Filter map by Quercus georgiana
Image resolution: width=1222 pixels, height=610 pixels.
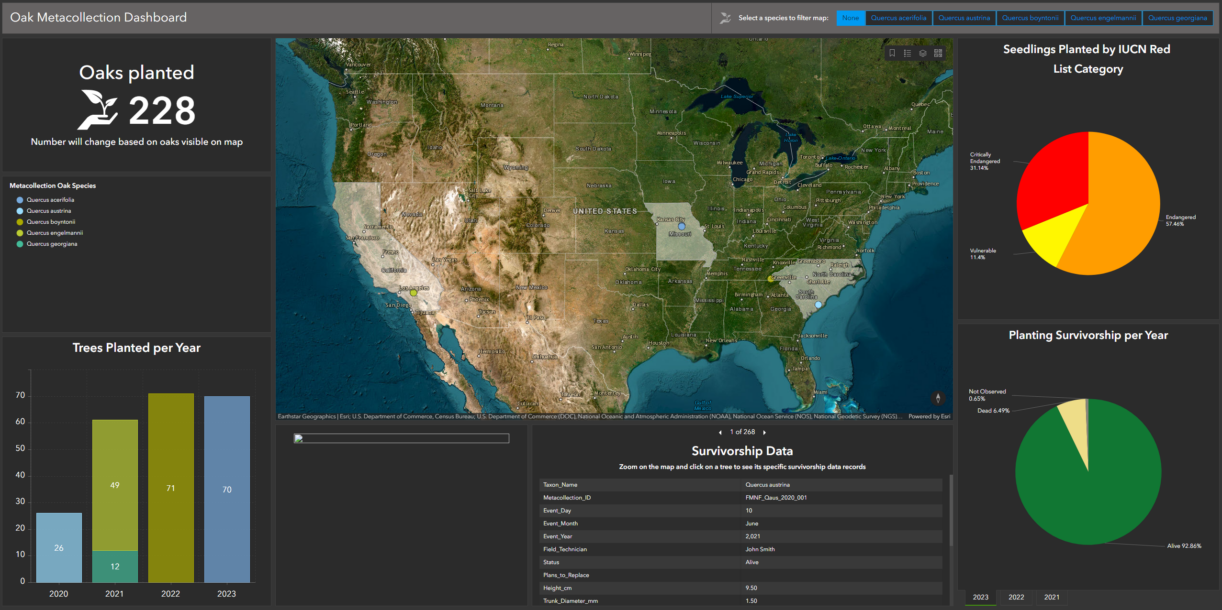(1177, 18)
